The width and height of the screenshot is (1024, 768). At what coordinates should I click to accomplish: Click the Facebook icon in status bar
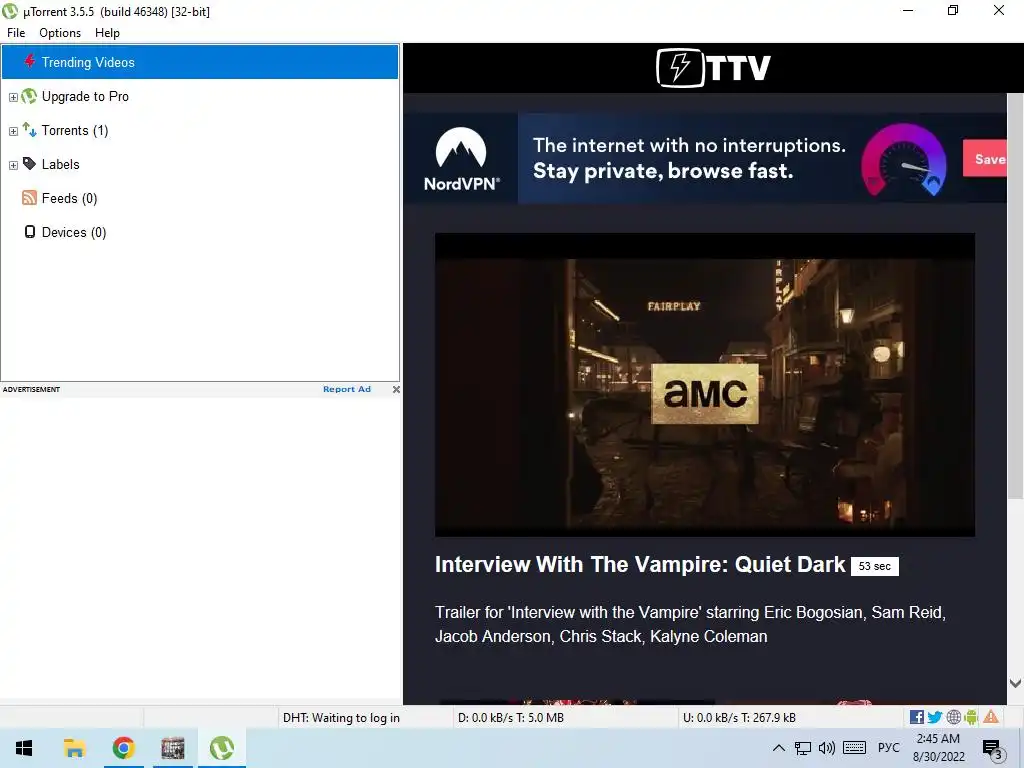click(916, 717)
